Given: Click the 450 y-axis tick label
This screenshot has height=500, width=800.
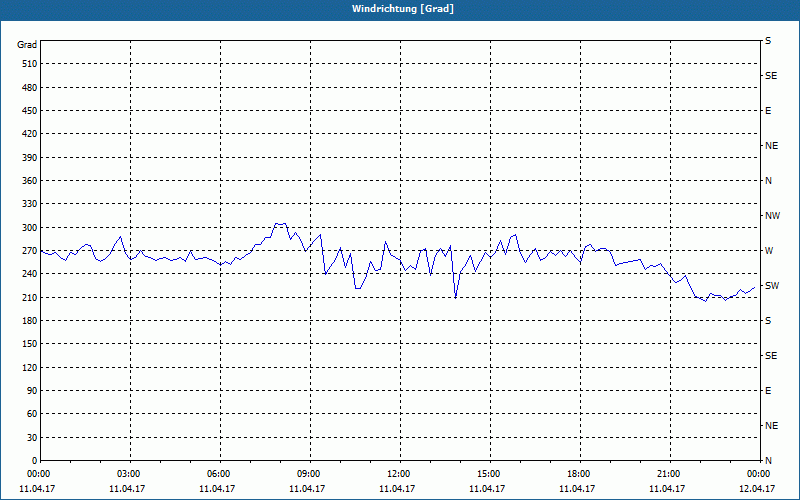Looking at the screenshot, I should point(30,111).
